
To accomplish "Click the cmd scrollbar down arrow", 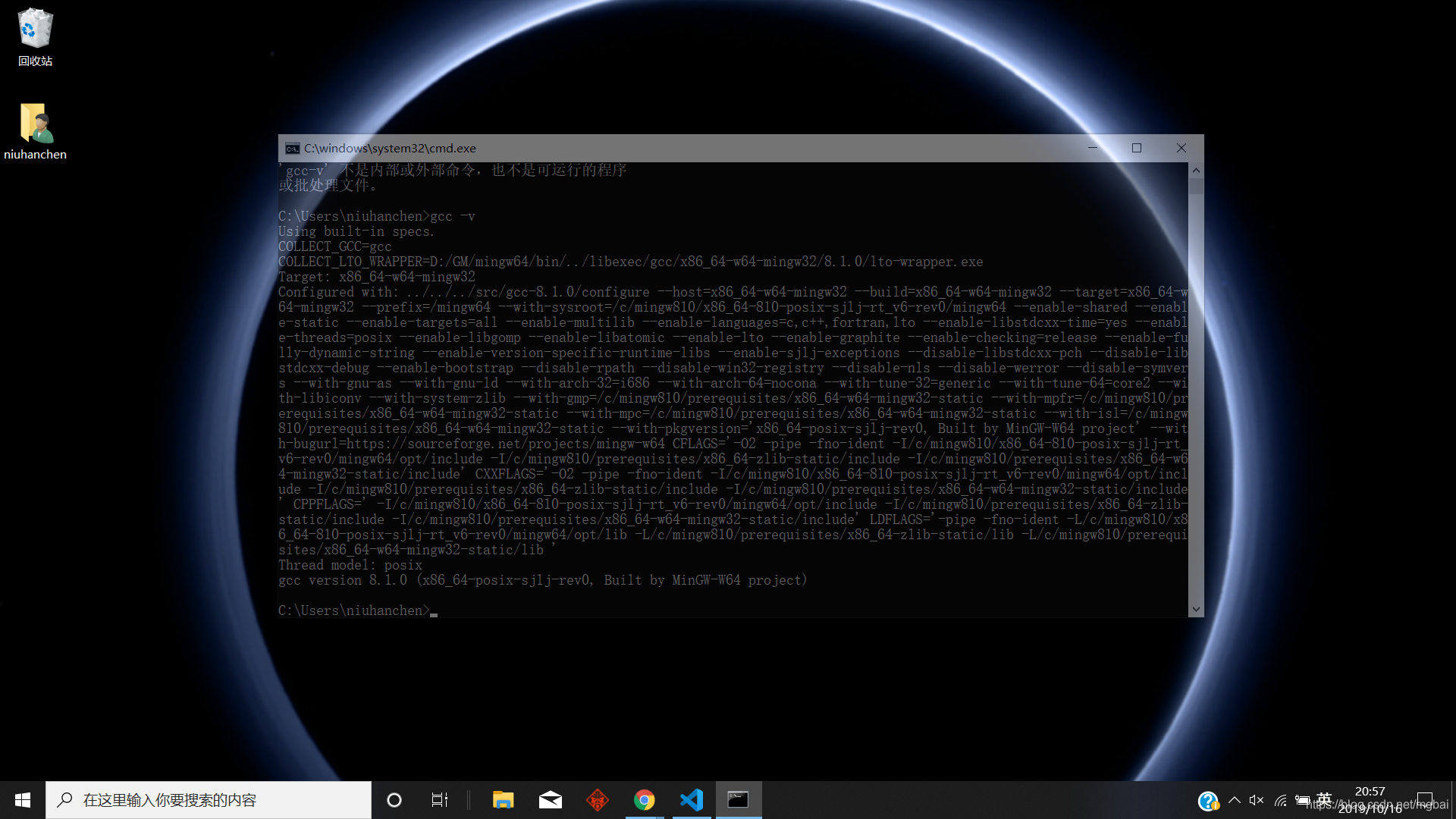I will (x=1196, y=609).
